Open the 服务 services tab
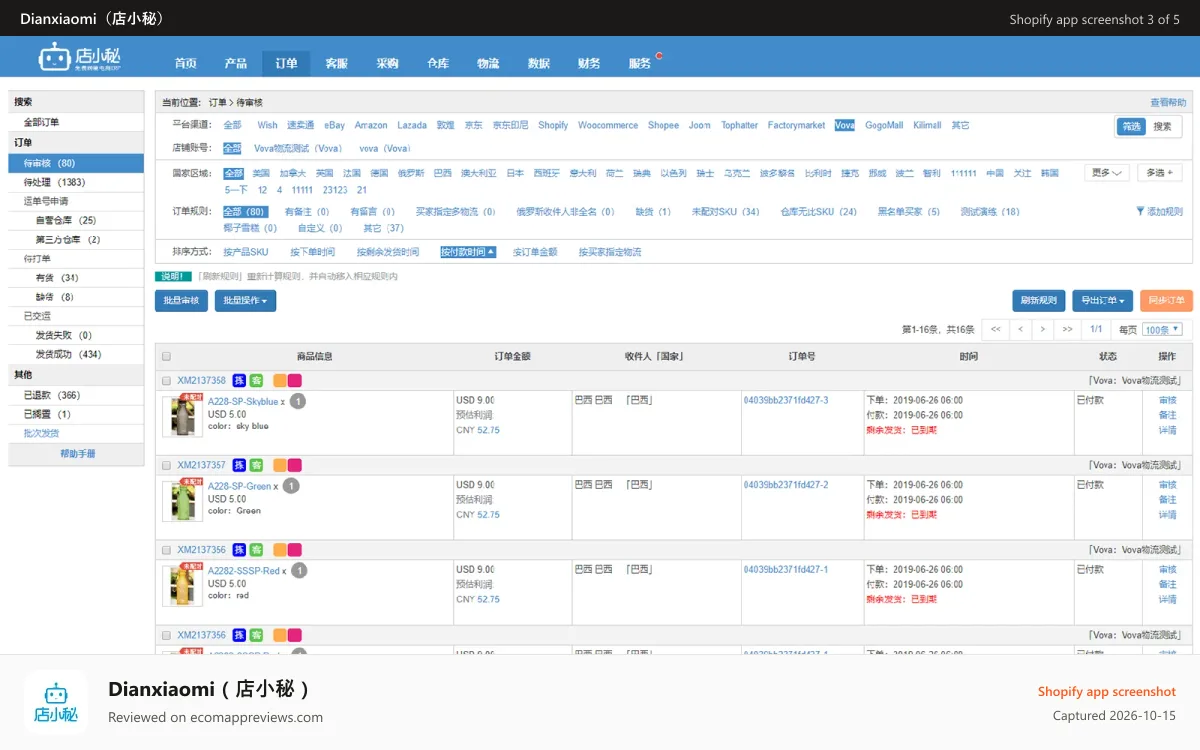The height and width of the screenshot is (750, 1200). pos(640,64)
